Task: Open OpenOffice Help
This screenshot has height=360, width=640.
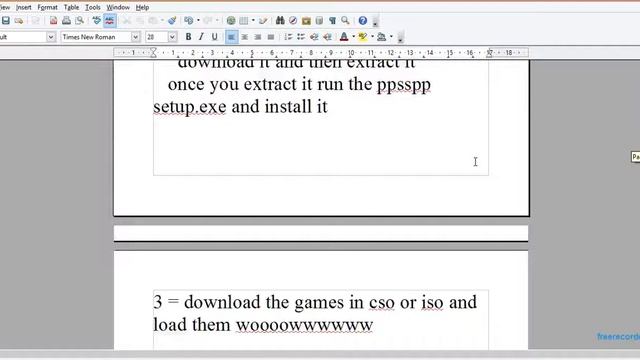Action: coord(362,20)
